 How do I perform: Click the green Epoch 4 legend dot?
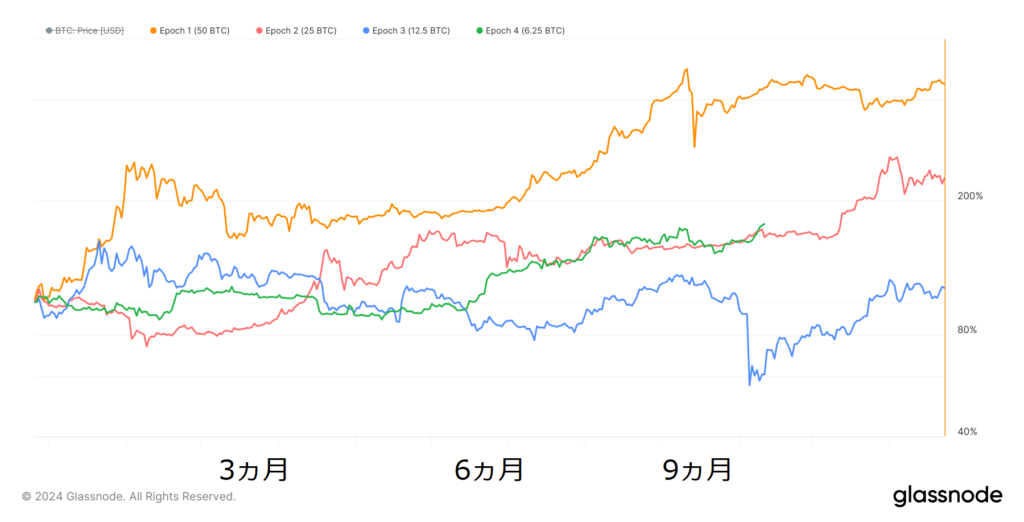pyautogui.click(x=480, y=31)
